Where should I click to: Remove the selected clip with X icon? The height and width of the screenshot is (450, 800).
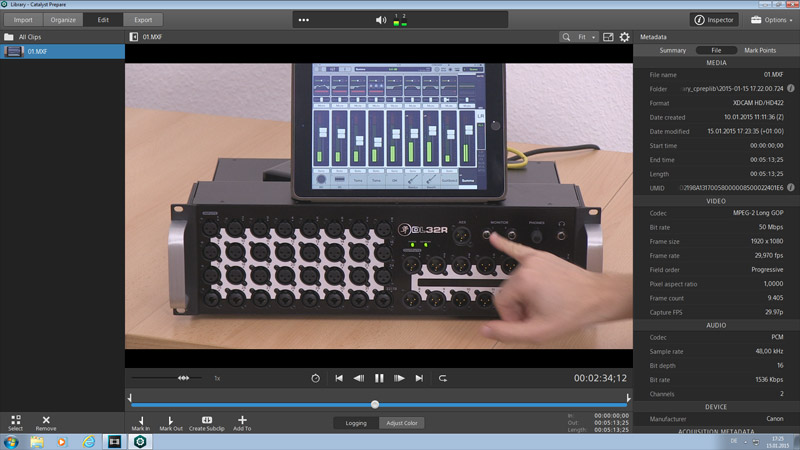click(x=46, y=420)
